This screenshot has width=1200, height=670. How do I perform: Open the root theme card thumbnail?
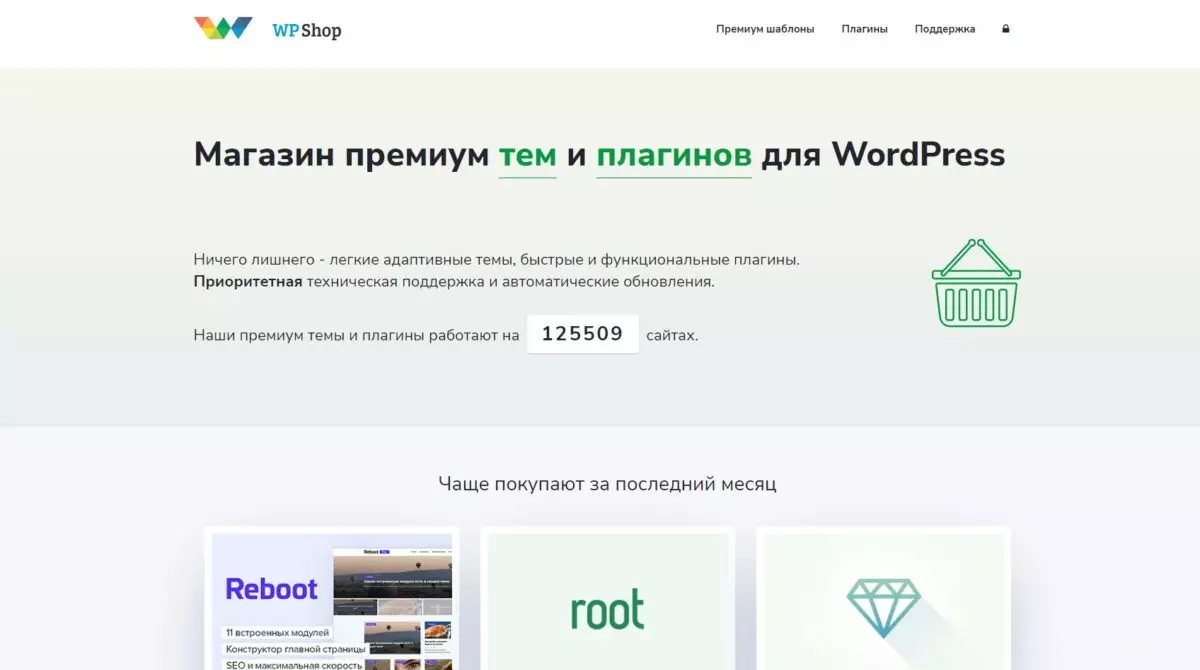coord(608,601)
